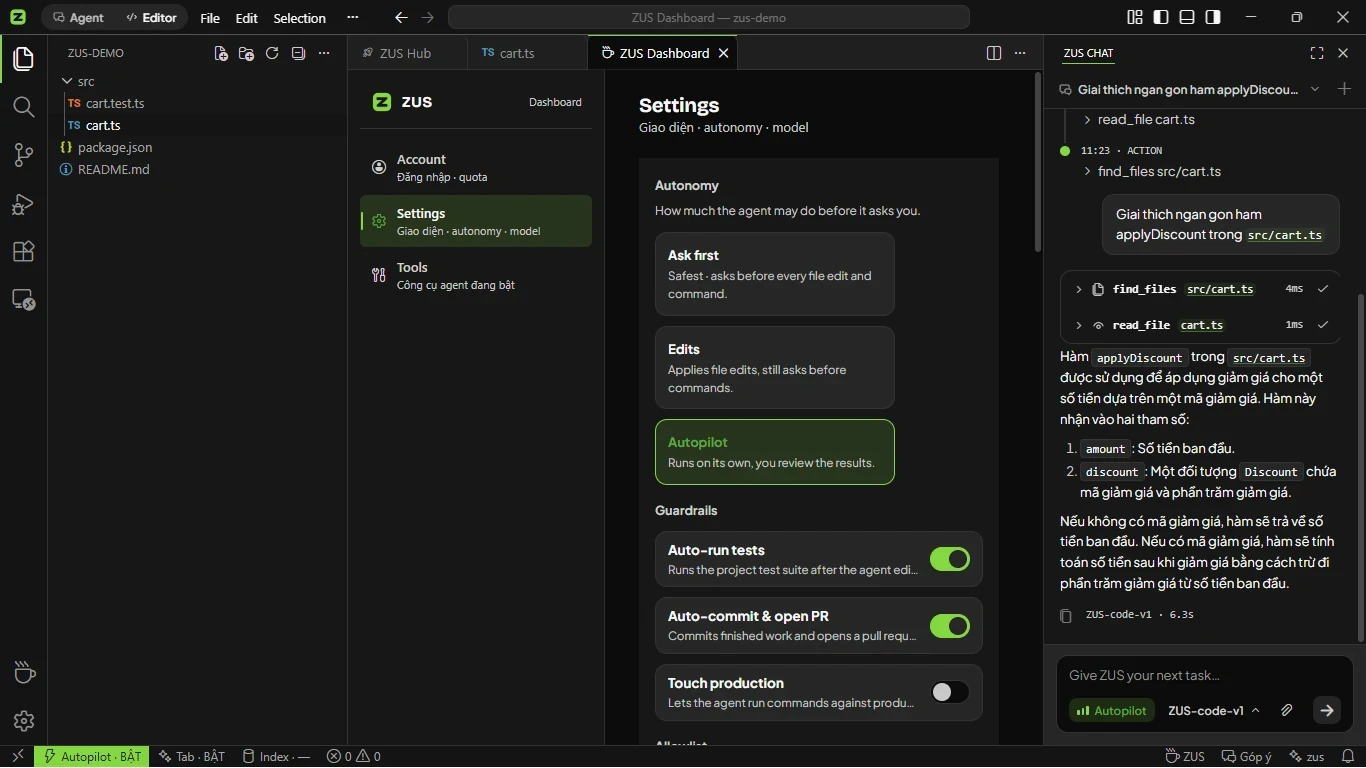Open editor more actions ellipsis

point(1020,53)
